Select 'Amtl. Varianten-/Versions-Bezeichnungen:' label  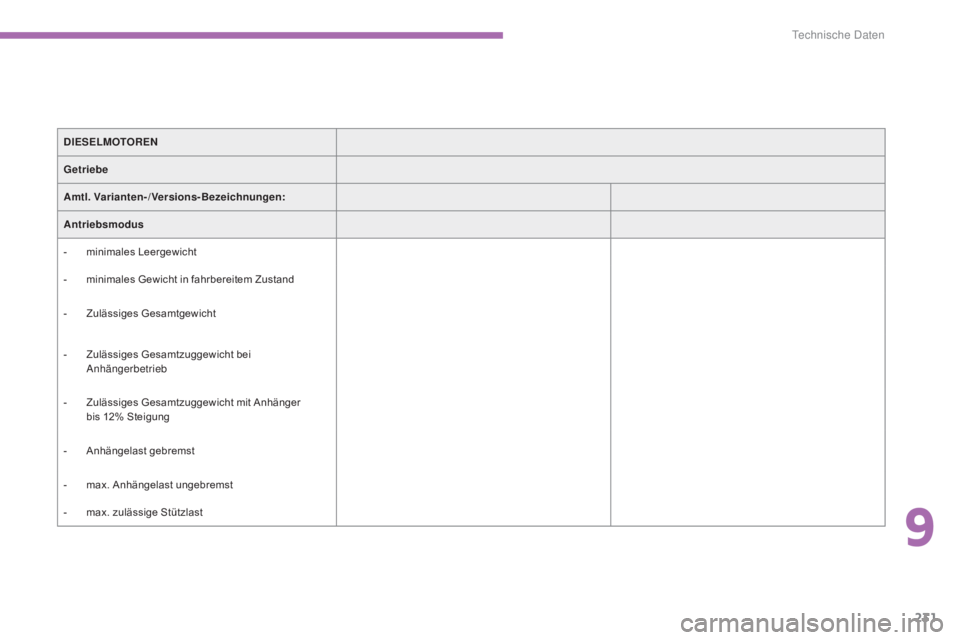pyautogui.click(x=174, y=197)
